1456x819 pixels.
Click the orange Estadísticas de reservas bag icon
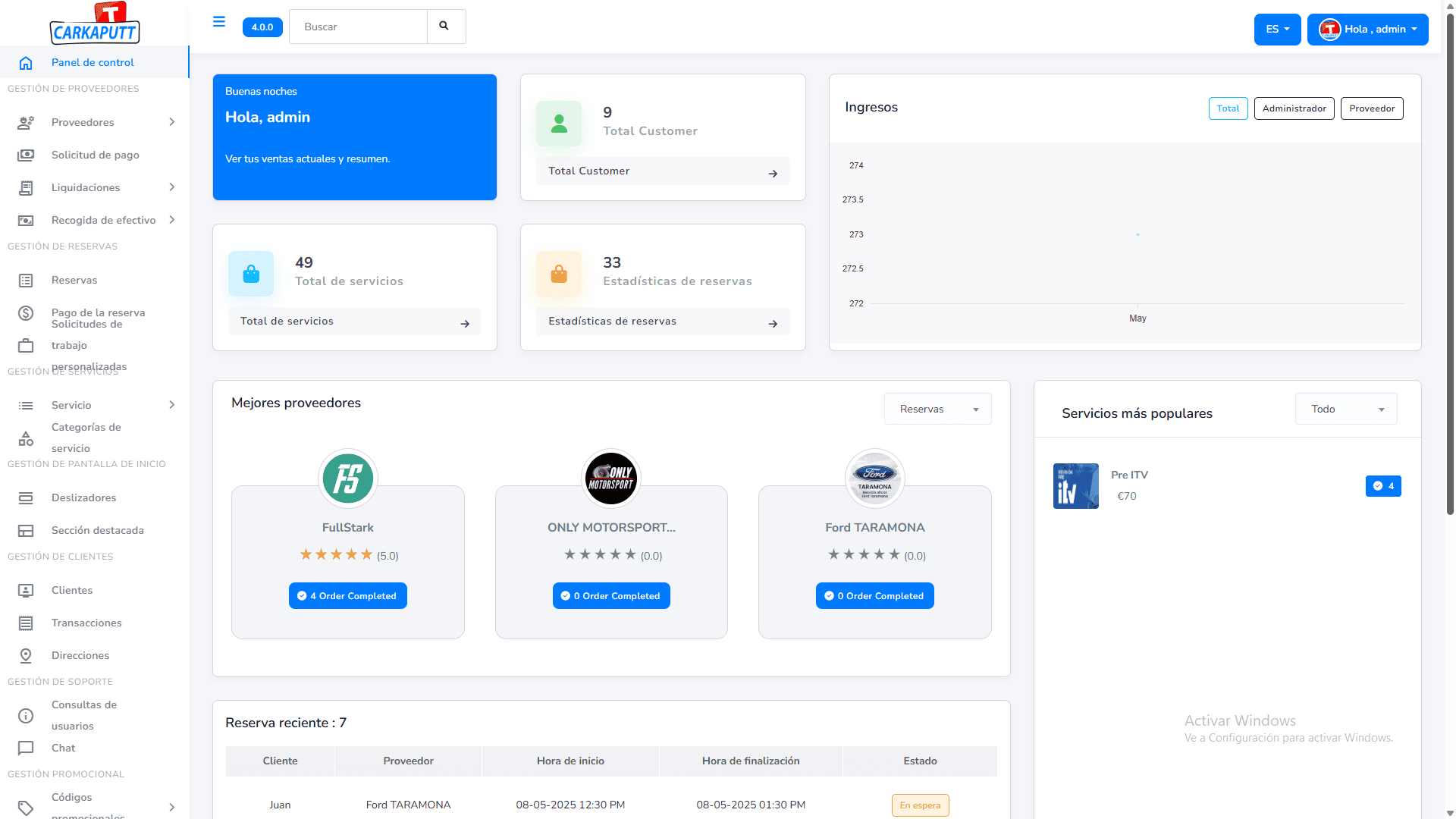pos(559,274)
